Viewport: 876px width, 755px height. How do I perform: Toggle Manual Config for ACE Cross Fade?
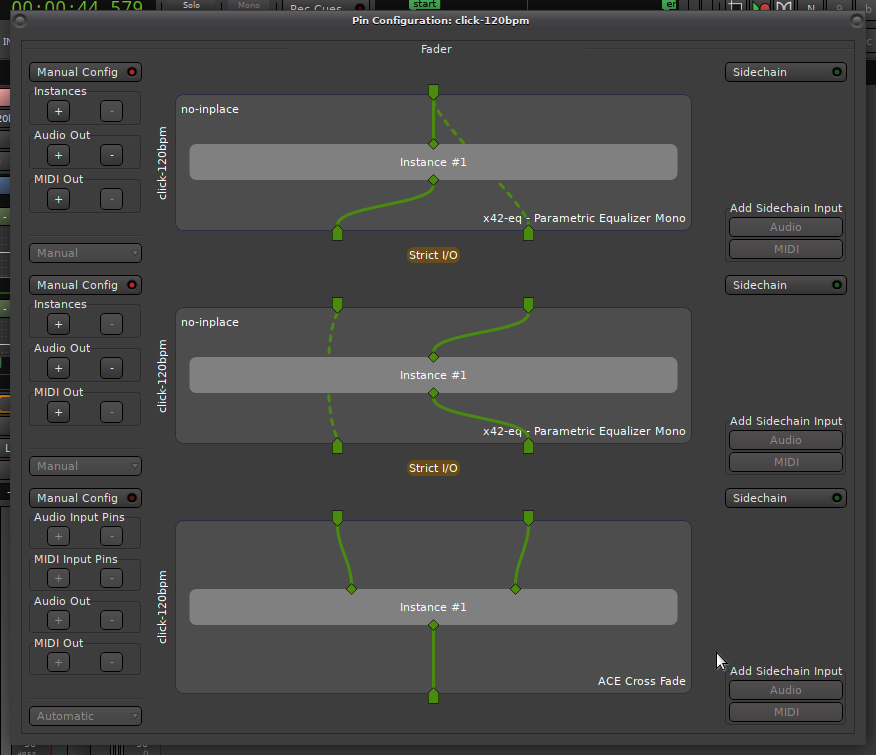coord(85,498)
